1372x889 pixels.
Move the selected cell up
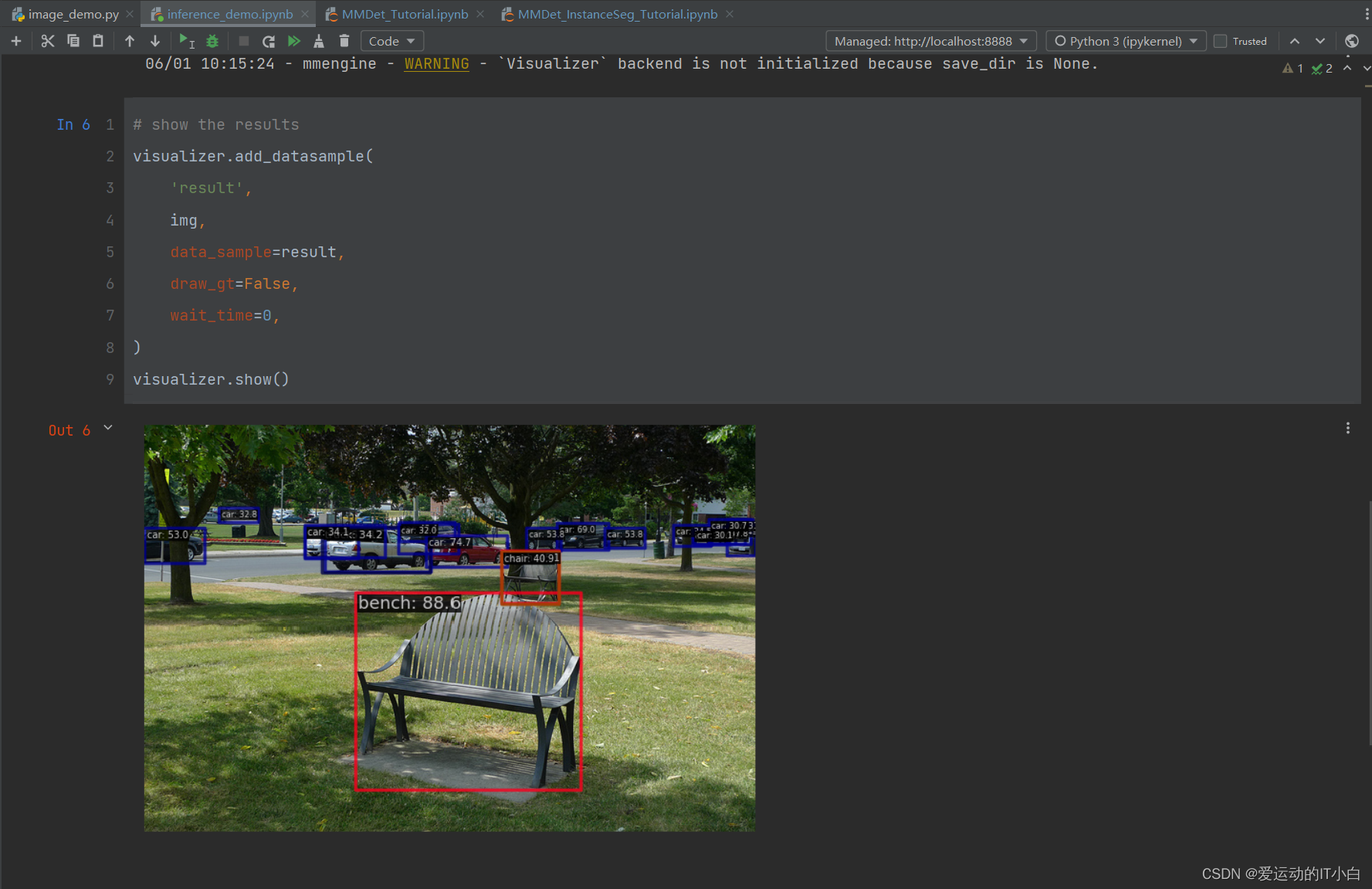point(129,41)
